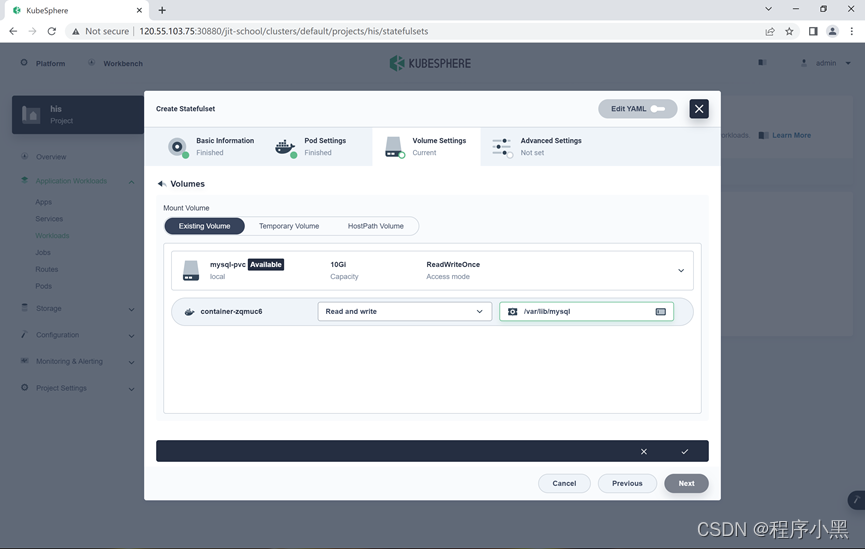
Task: Click the Previous button
Action: click(627, 483)
